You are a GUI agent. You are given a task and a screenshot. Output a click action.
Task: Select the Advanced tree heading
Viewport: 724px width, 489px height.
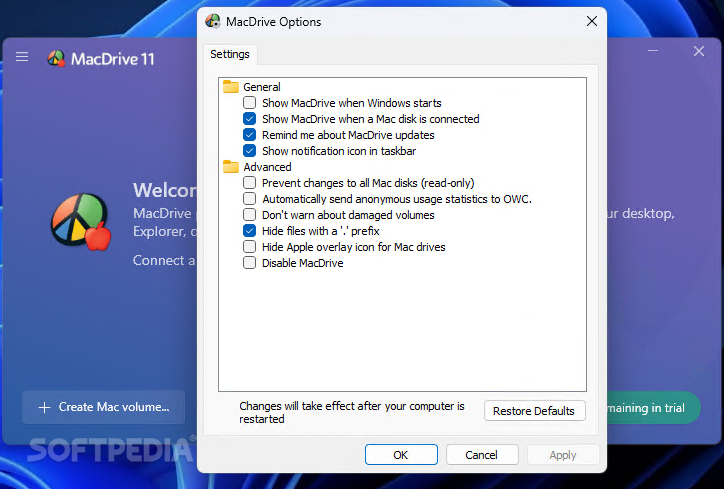coord(267,167)
